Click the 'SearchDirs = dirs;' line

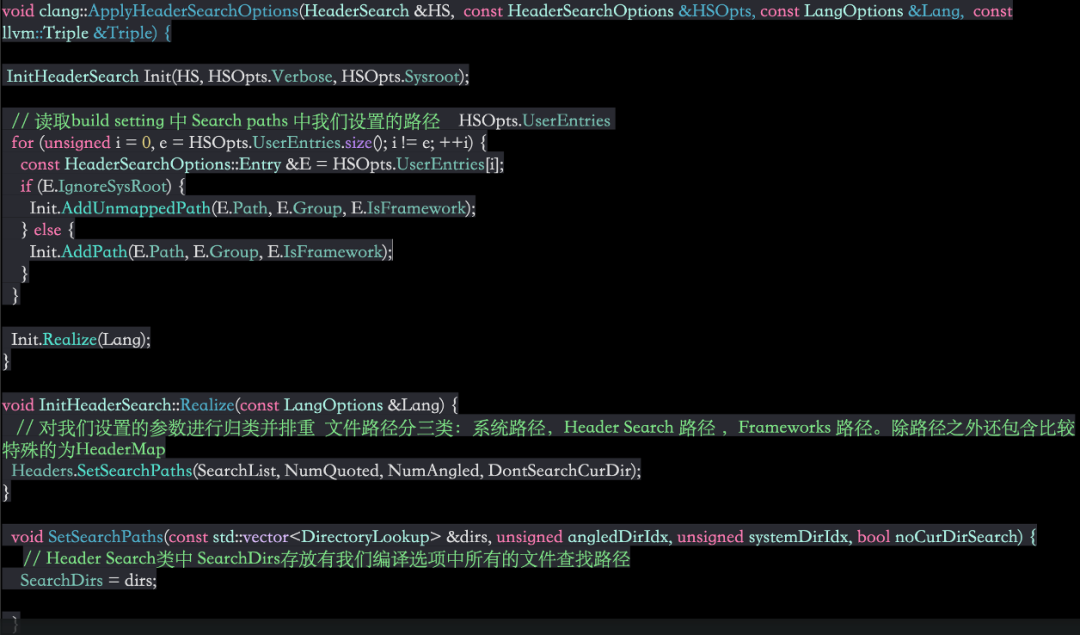pos(88,581)
